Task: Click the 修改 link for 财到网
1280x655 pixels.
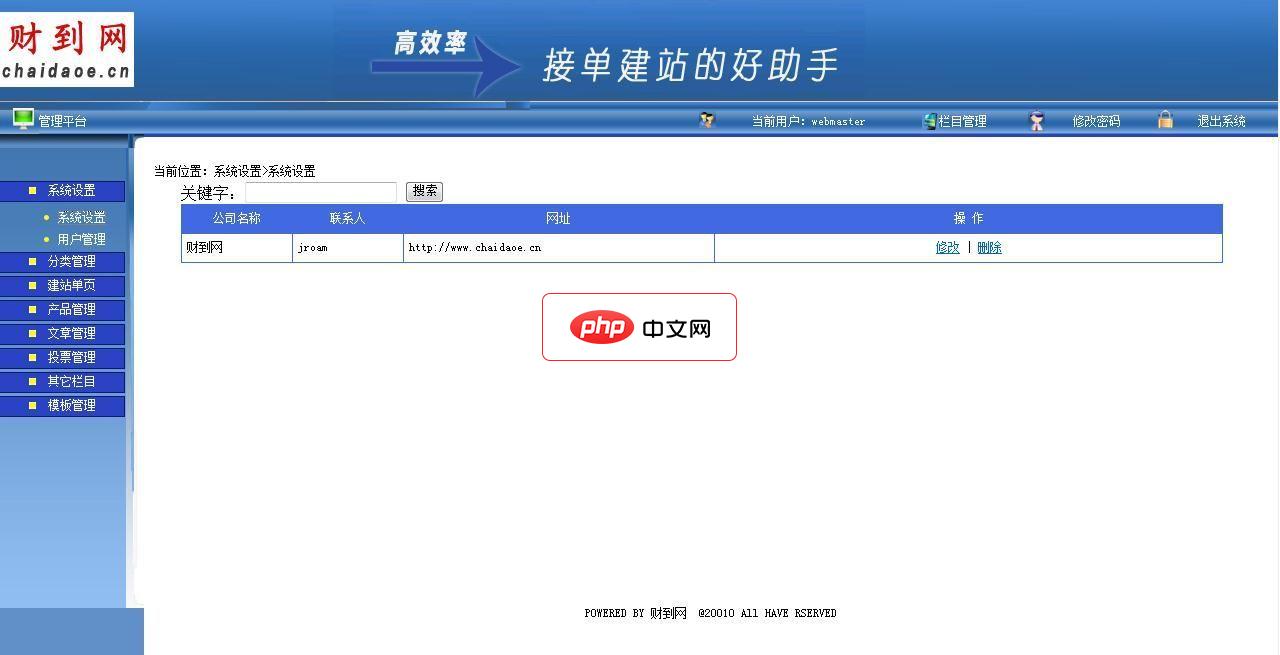Action: [x=946, y=247]
